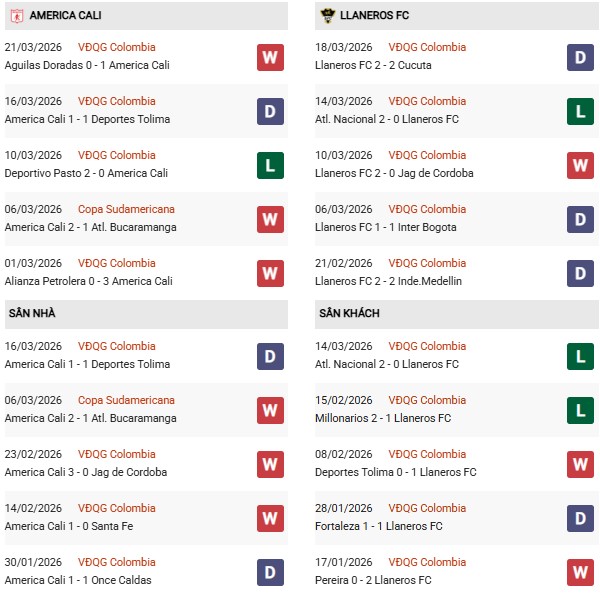Click the Llaneros FC team crest icon

[327, 16]
